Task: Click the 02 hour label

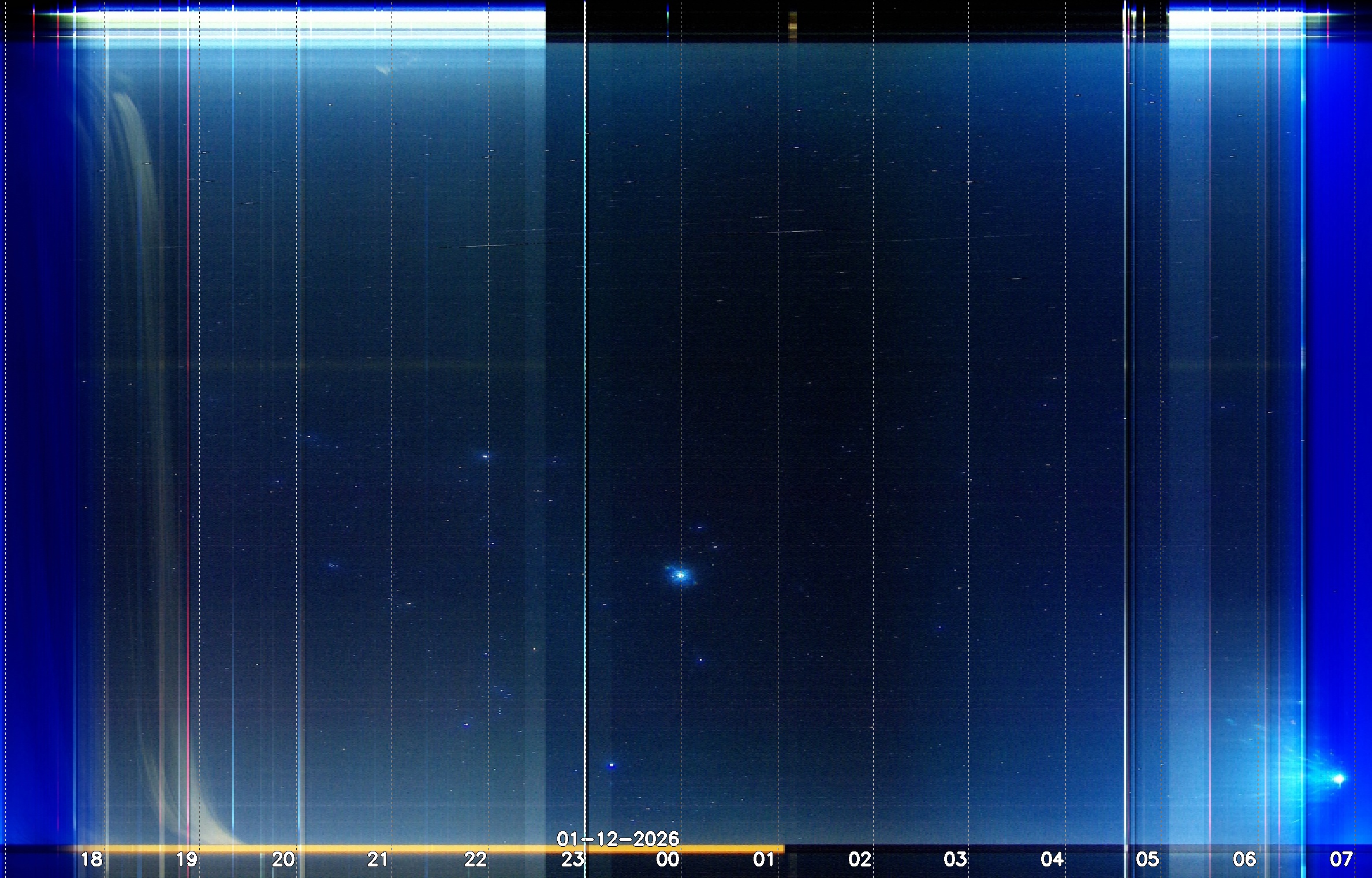Action: coord(859,860)
